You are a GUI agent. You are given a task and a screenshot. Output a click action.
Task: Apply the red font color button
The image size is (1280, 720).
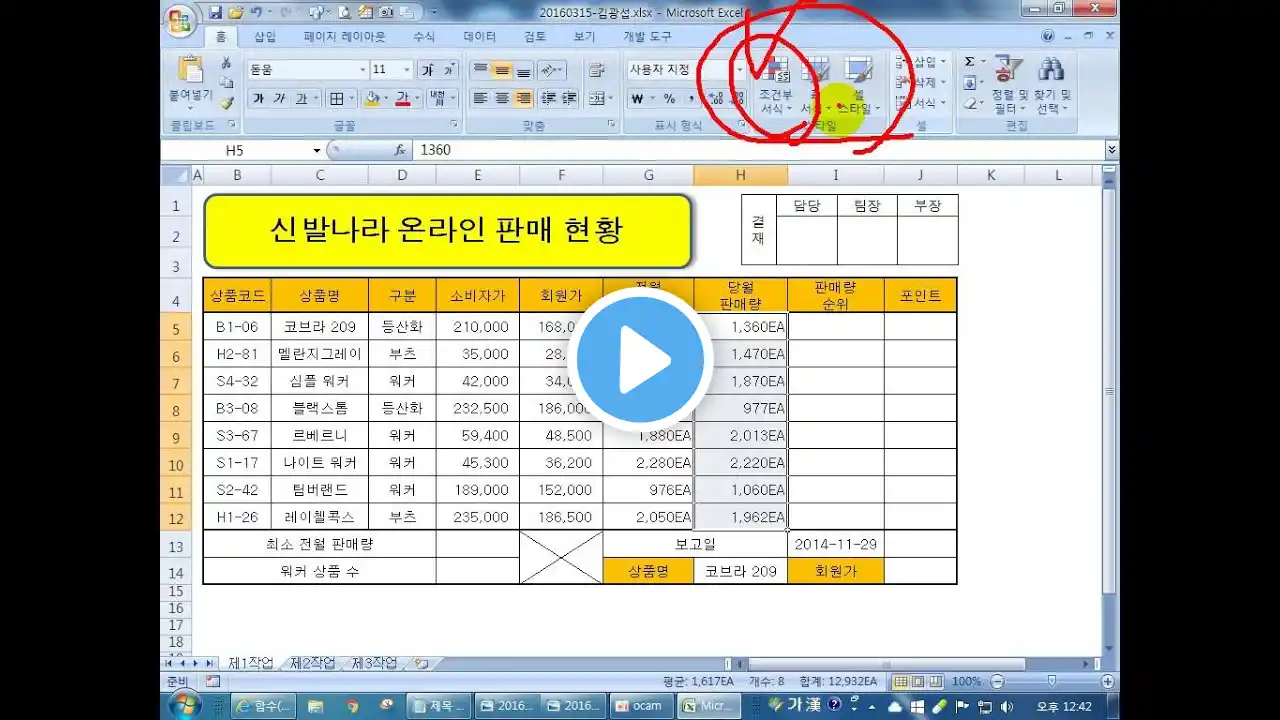[402, 99]
